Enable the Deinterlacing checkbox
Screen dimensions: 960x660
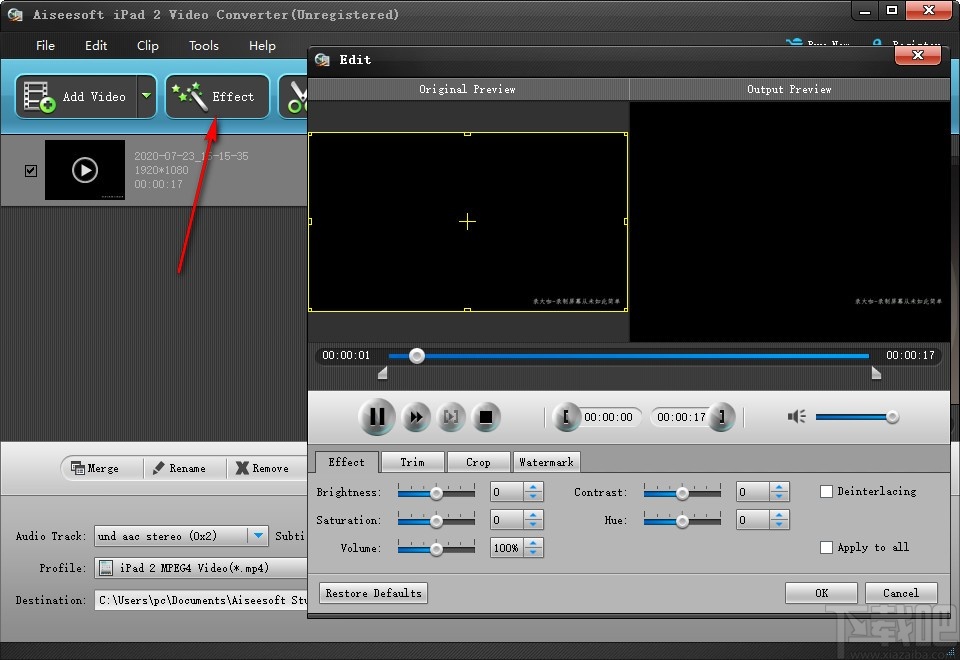pyautogui.click(x=827, y=491)
